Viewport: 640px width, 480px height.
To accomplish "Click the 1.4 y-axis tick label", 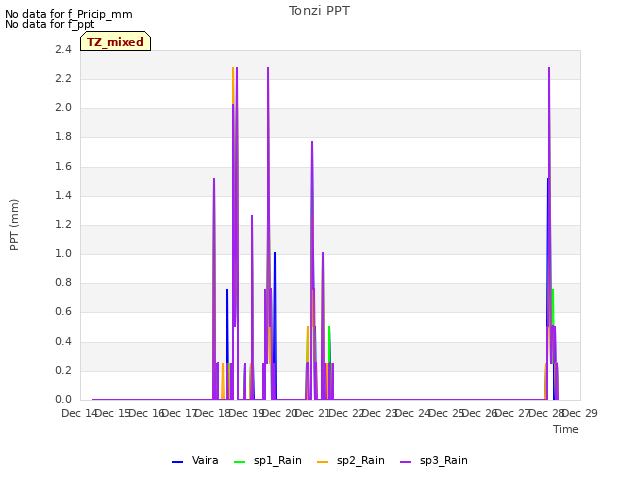I will [63, 196].
